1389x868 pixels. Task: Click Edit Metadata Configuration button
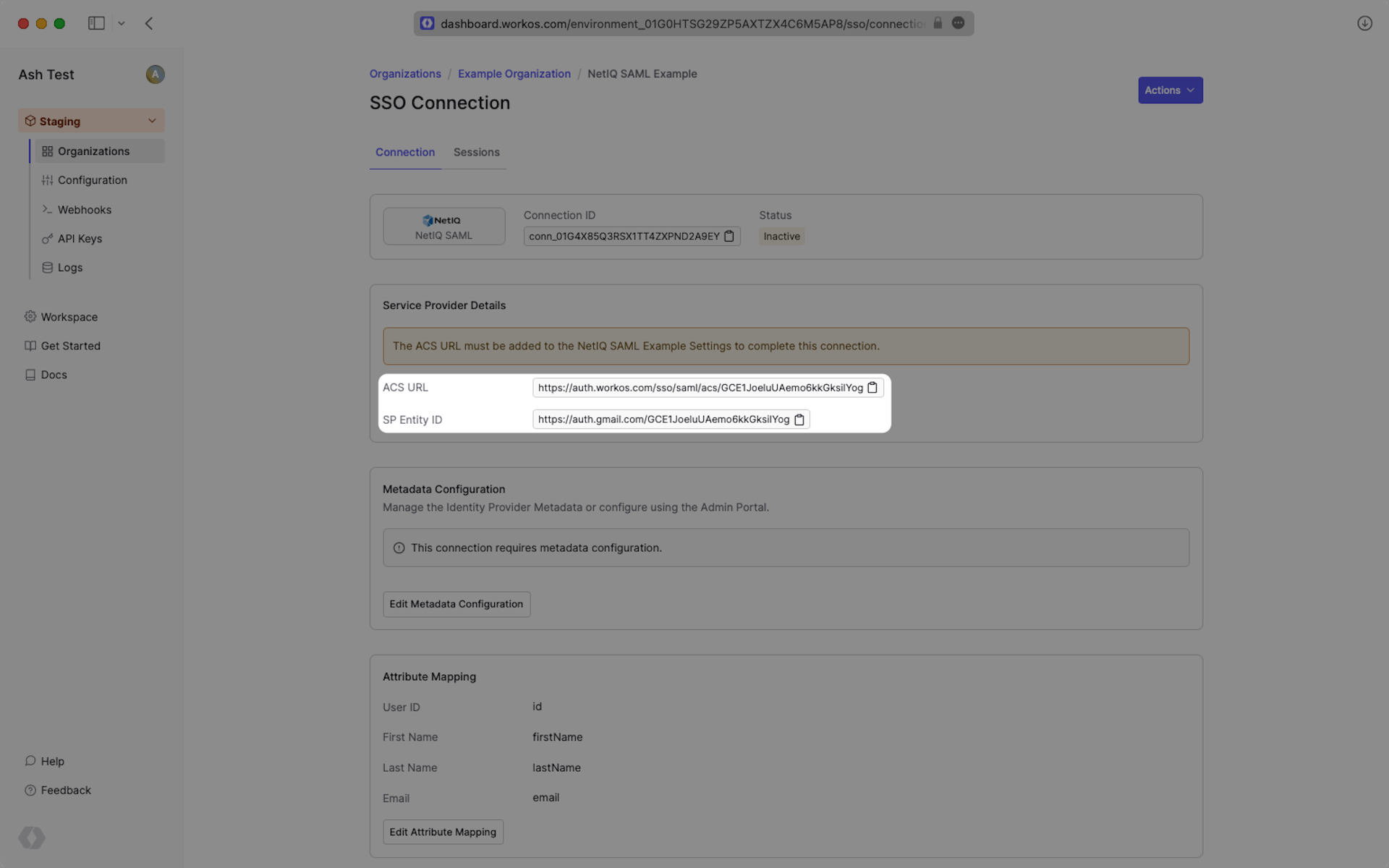click(x=456, y=604)
